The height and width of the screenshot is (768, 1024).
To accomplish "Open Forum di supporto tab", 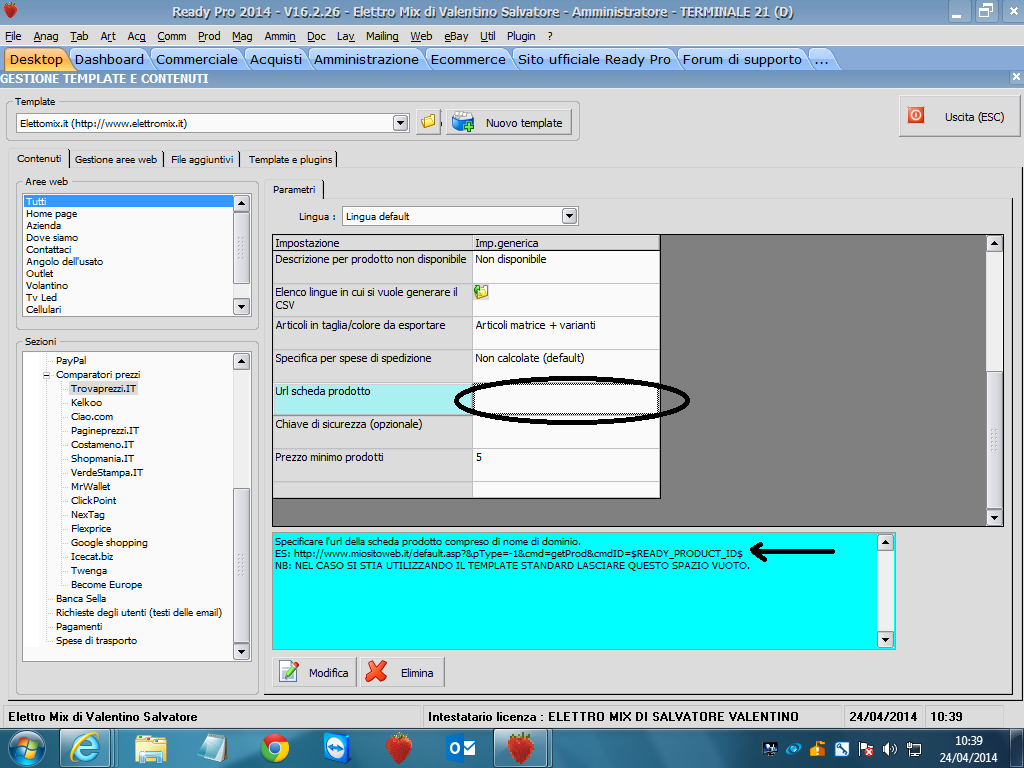I will click(742, 59).
